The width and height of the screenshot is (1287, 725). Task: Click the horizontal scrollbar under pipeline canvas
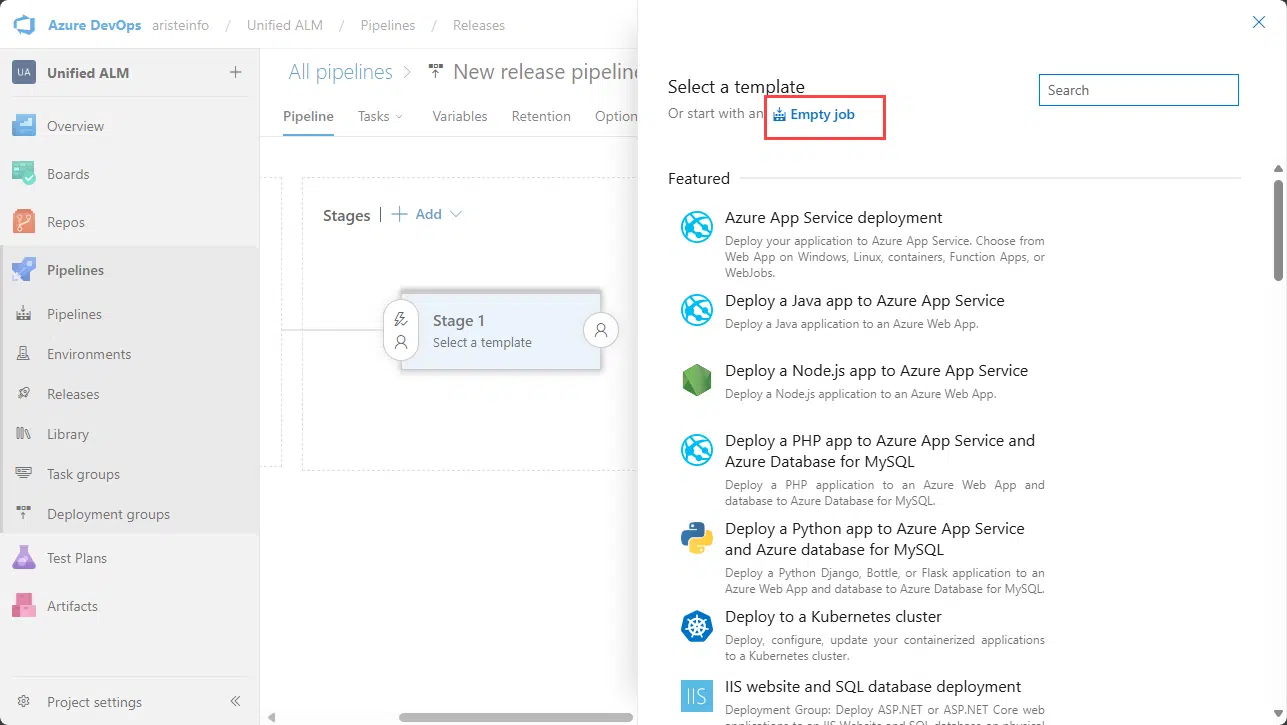click(x=515, y=717)
